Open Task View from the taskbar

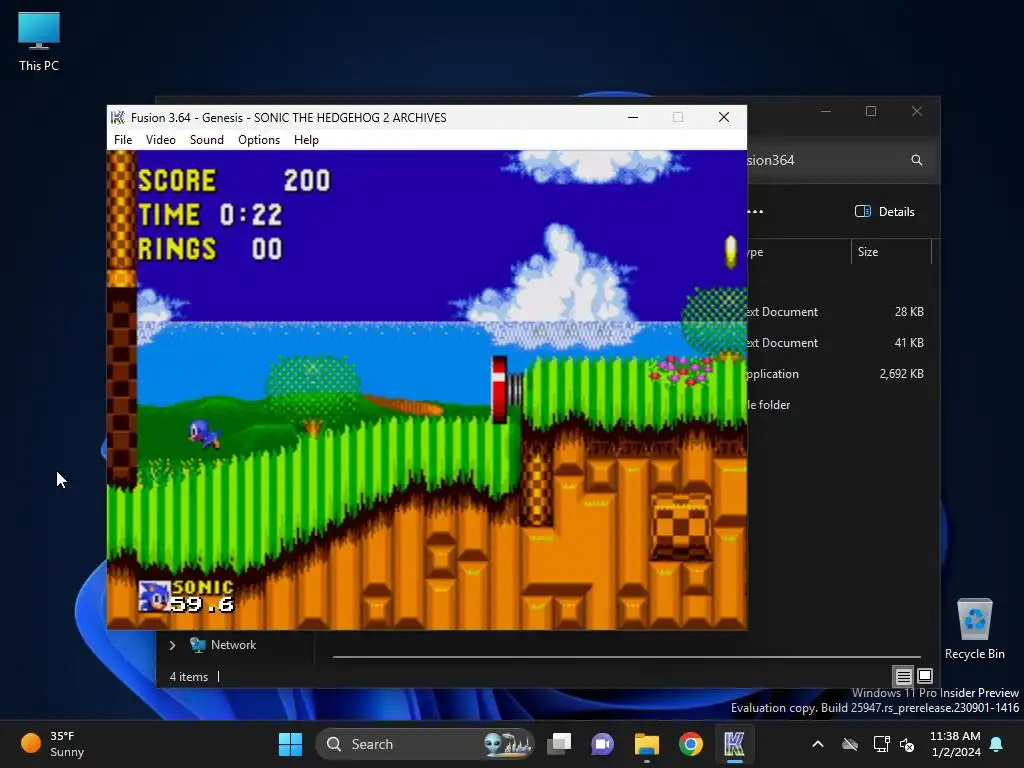[559, 744]
